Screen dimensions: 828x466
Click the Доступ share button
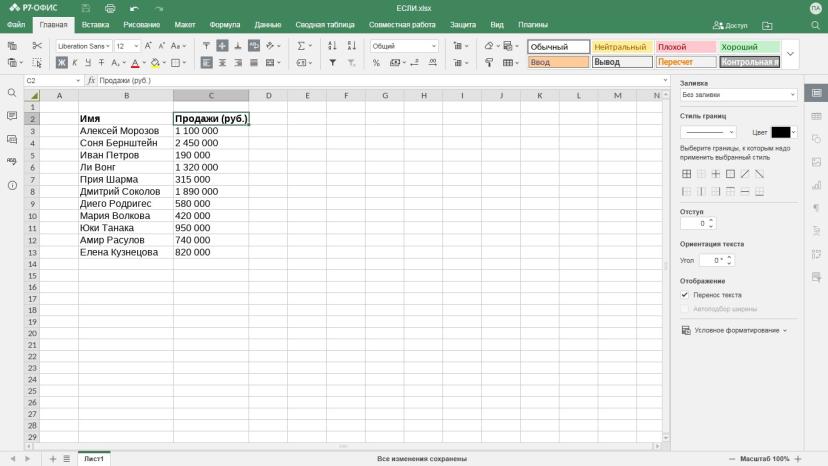tap(730, 25)
